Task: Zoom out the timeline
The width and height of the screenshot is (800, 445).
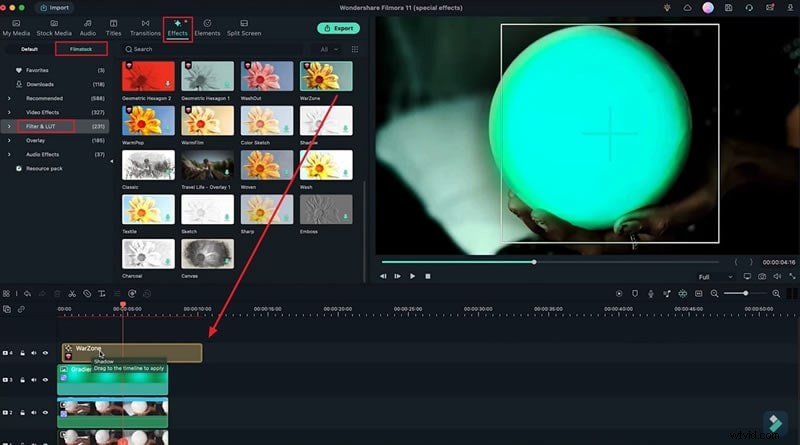Action: point(714,293)
